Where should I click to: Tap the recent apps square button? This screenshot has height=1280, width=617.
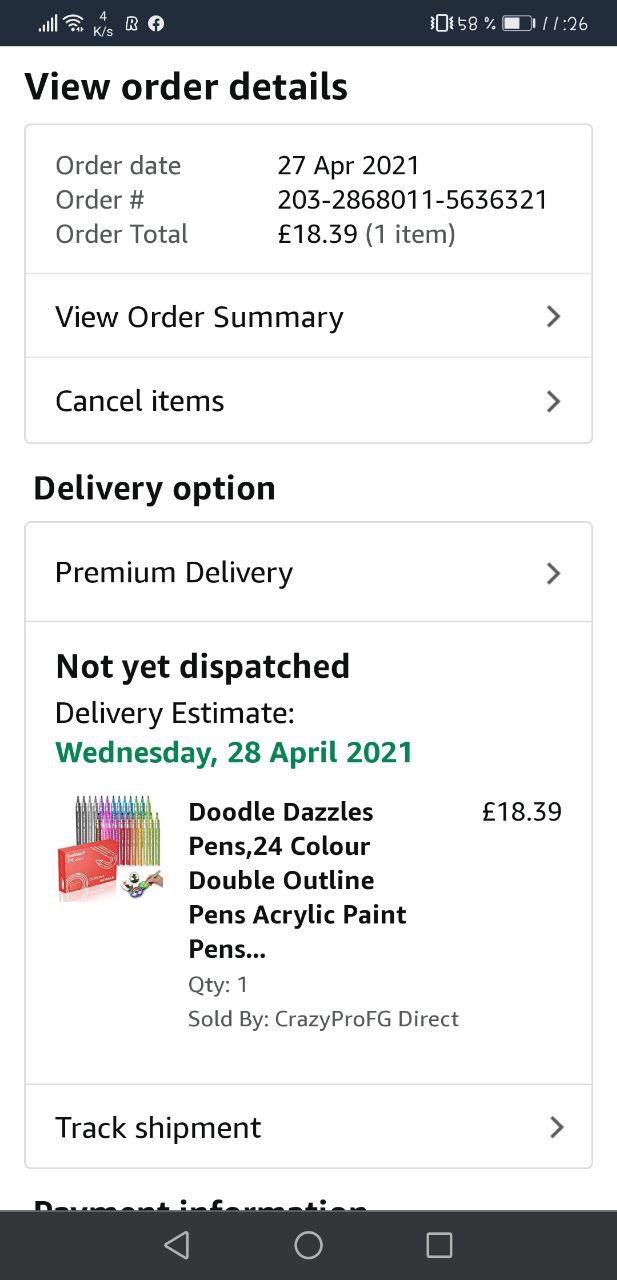click(439, 1245)
